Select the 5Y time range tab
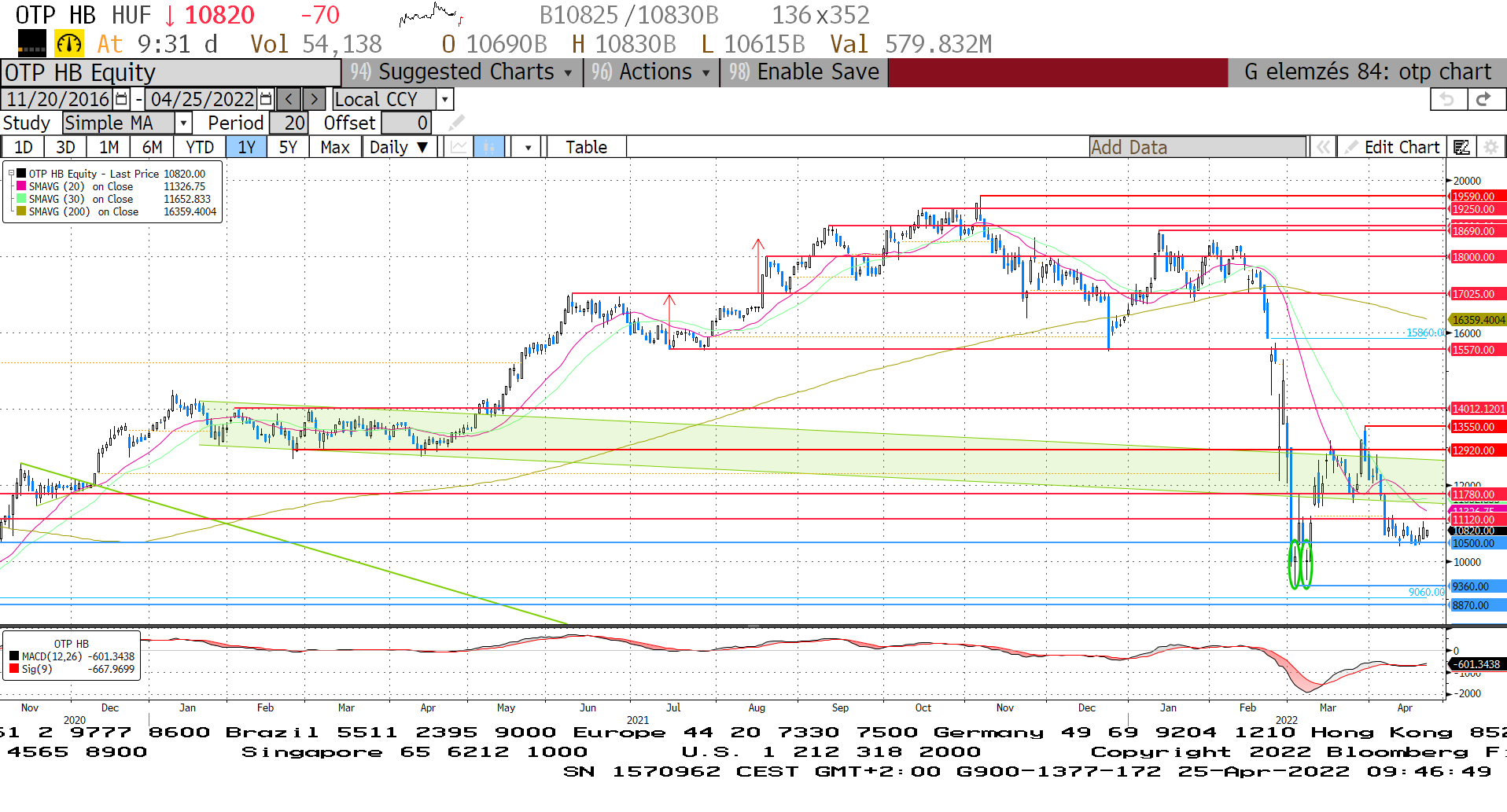The height and width of the screenshot is (812, 1507). 288,147
